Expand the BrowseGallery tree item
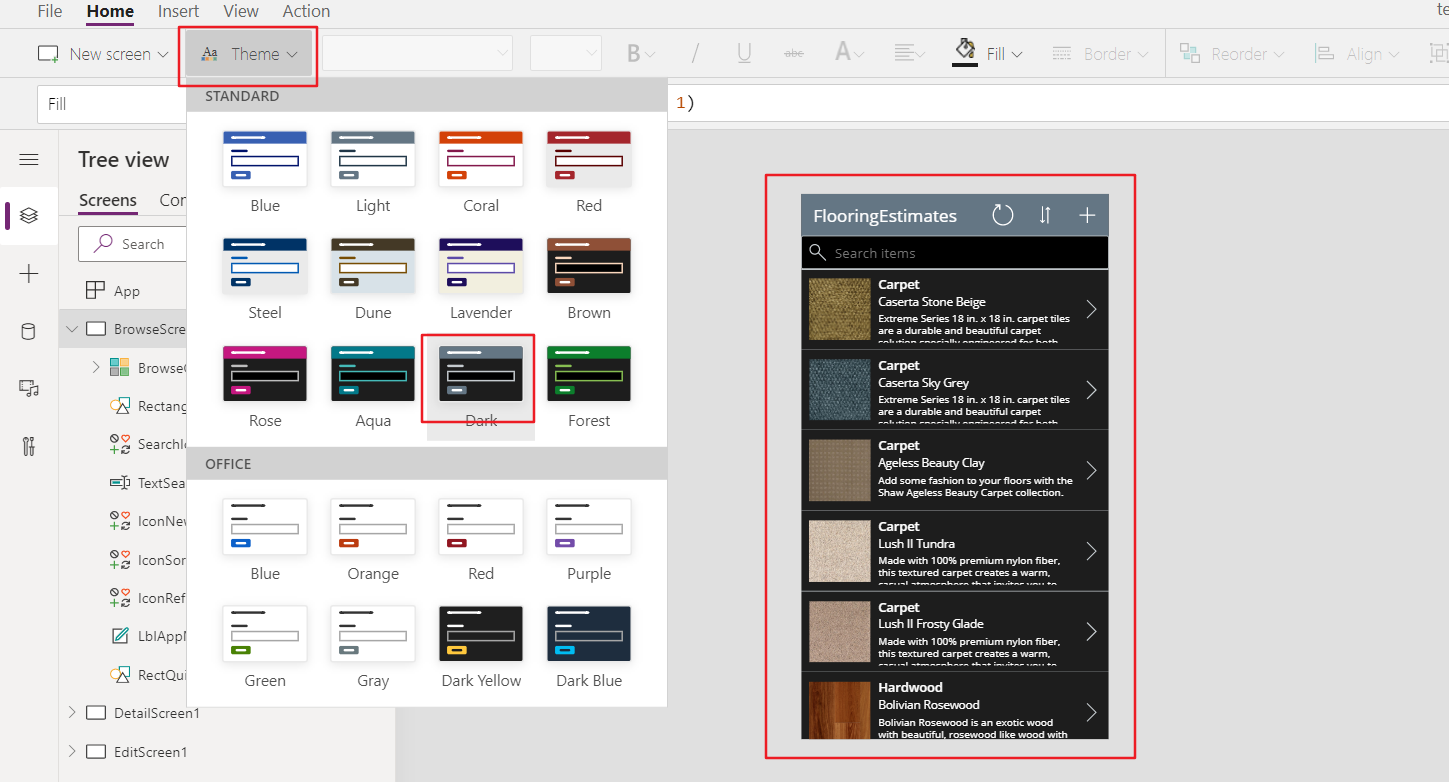 [x=93, y=367]
